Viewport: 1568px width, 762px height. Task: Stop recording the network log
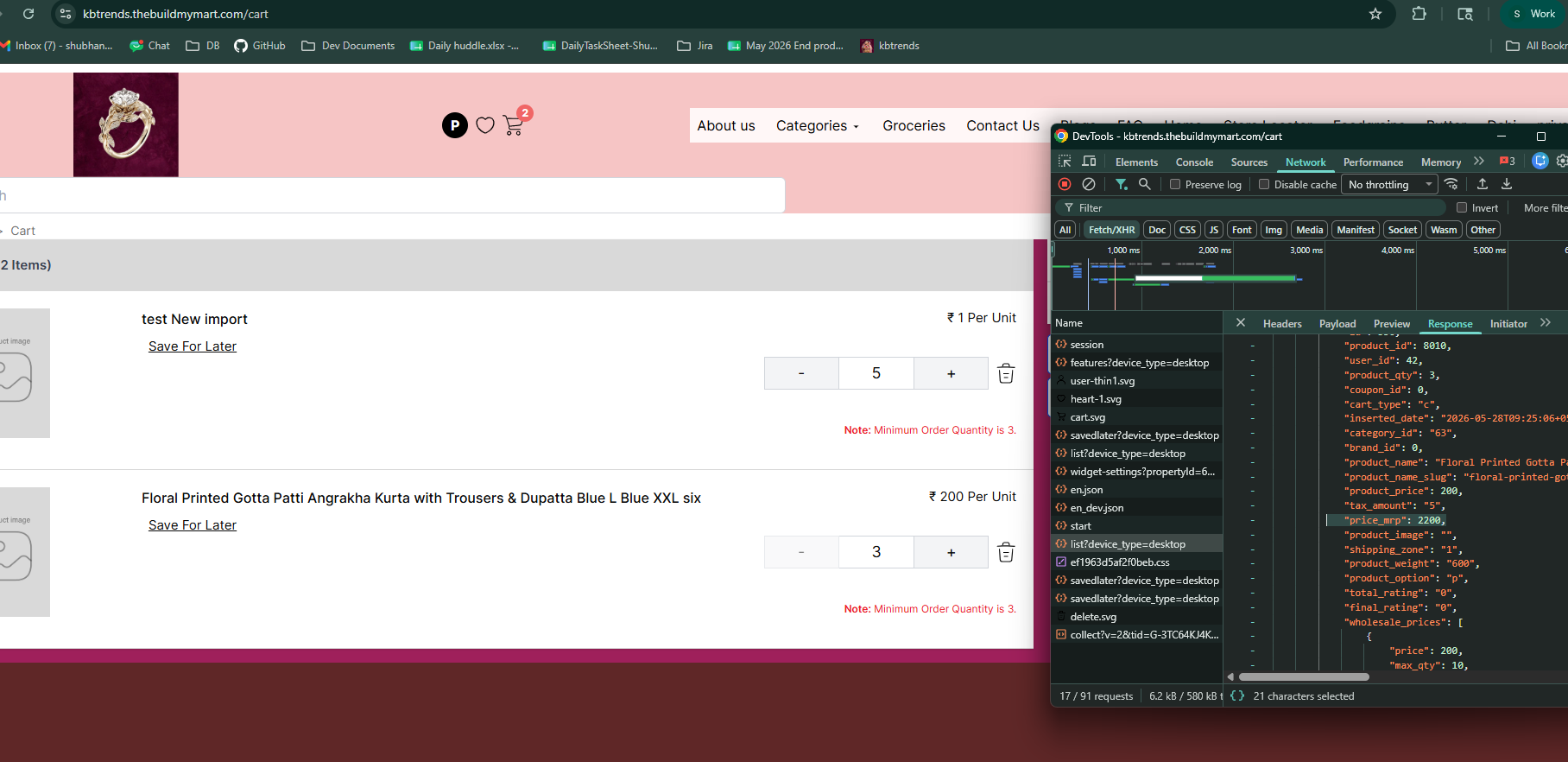click(x=1065, y=184)
